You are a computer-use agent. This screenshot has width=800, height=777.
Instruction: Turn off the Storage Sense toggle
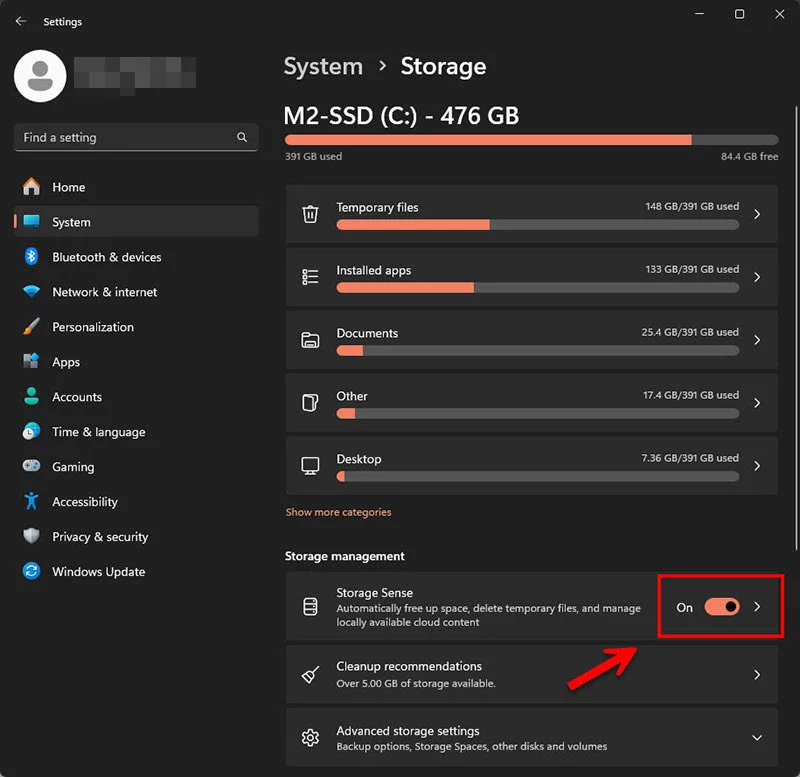(722, 607)
